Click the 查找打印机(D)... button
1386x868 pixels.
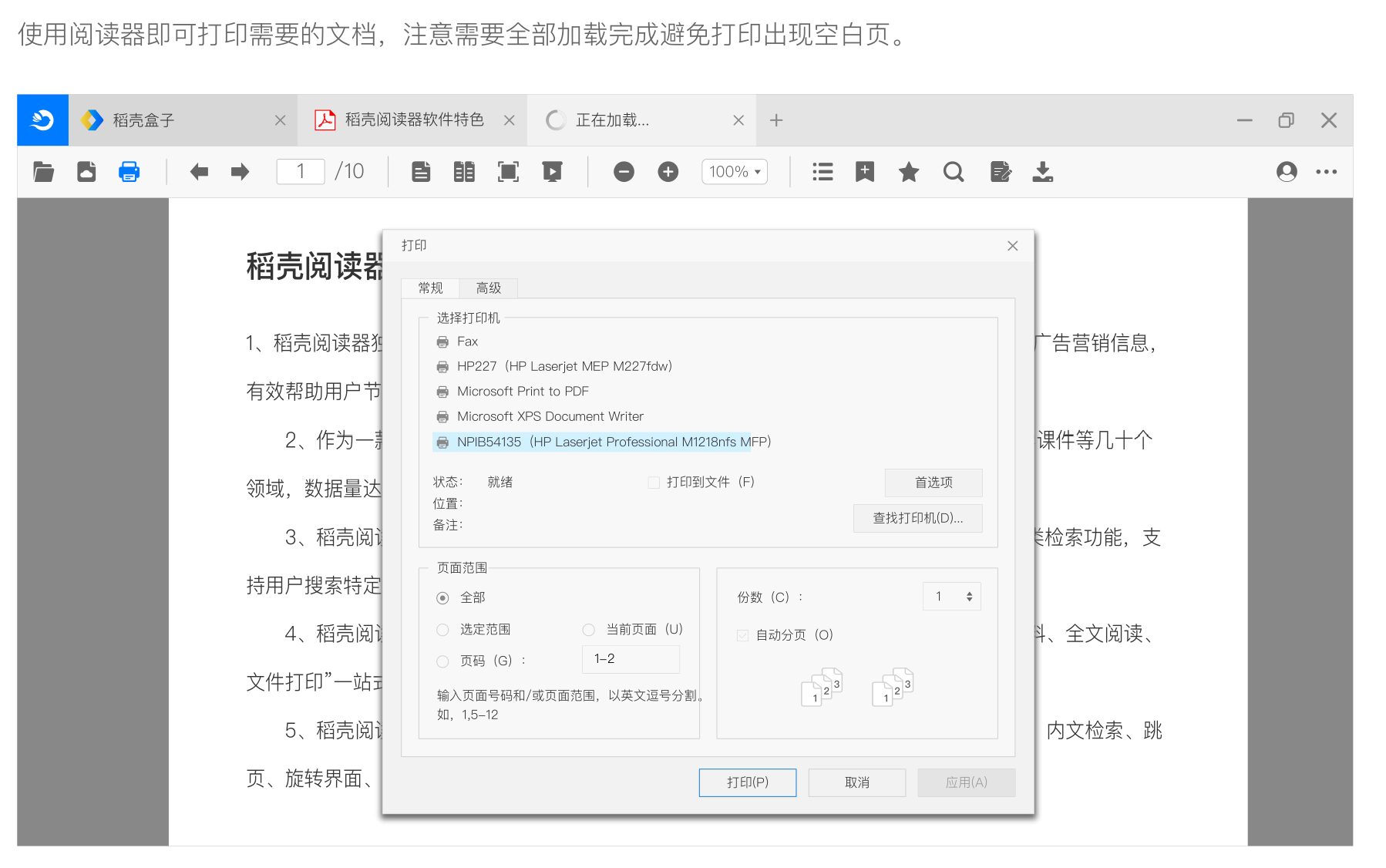(918, 518)
